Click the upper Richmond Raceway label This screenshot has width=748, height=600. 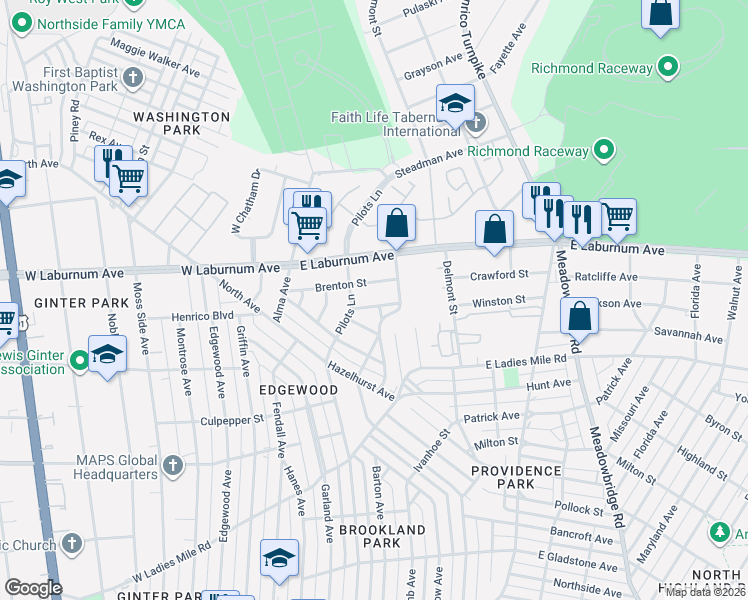592,69
